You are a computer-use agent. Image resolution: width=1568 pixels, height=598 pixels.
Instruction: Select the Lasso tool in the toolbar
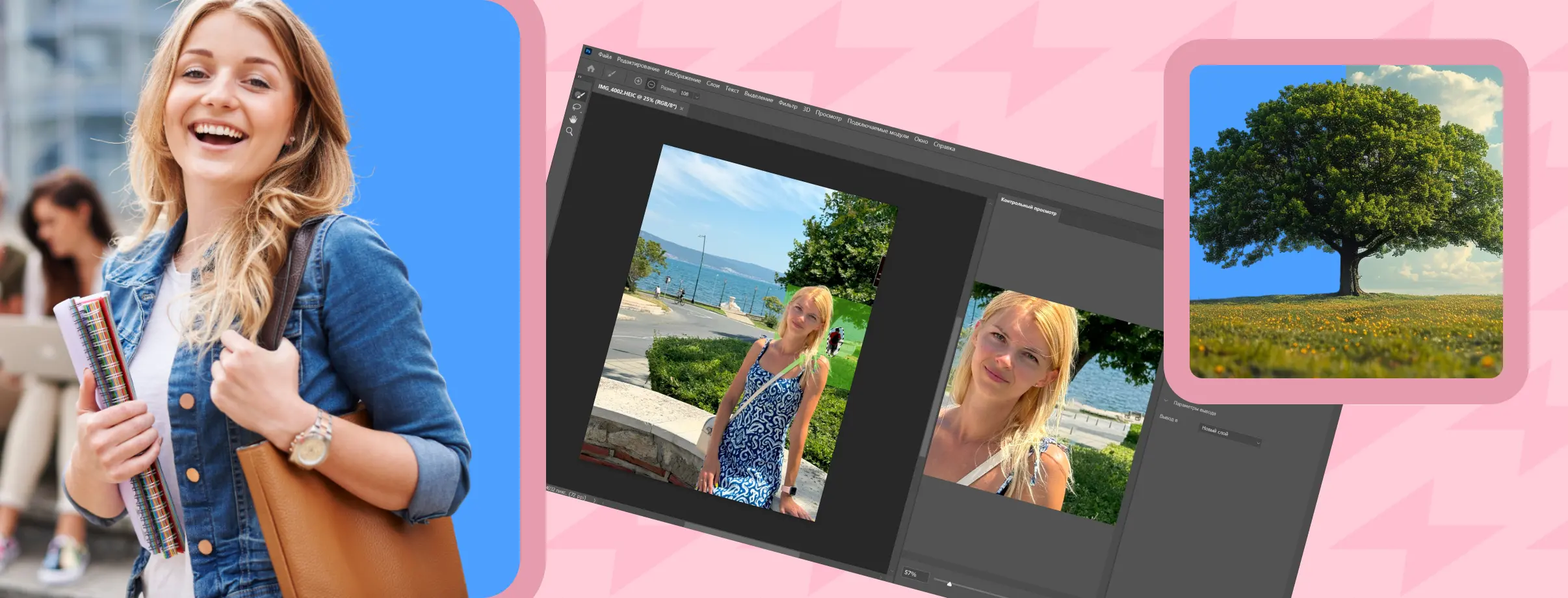click(576, 107)
